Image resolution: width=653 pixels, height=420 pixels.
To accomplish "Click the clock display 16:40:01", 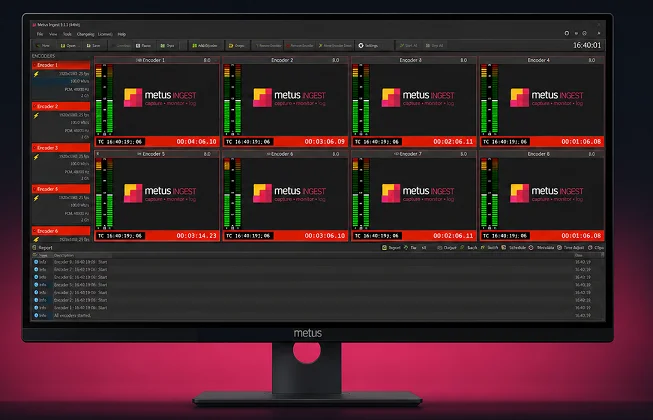I will pos(587,45).
